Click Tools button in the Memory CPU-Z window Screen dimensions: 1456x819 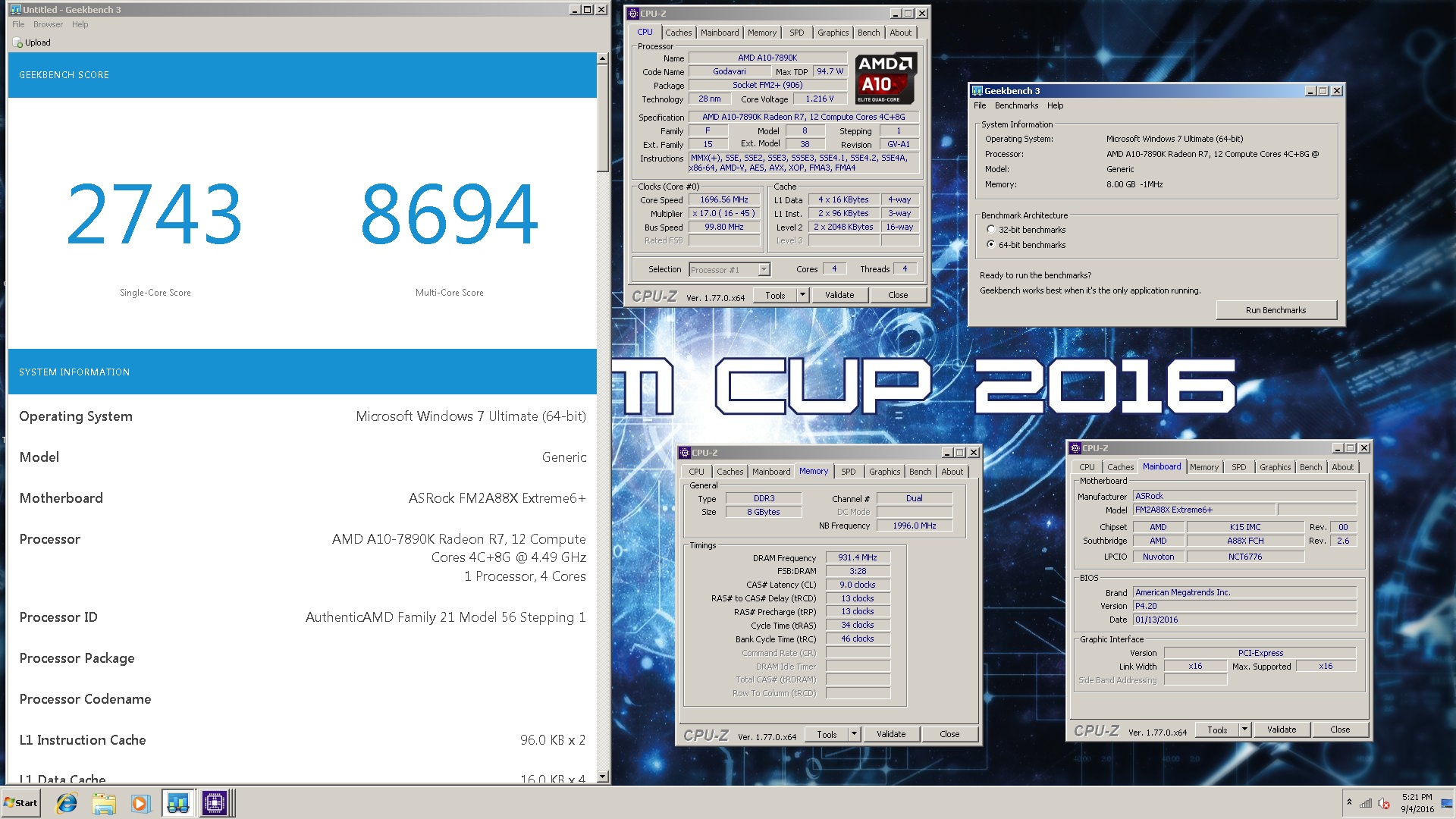click(826, 734)
